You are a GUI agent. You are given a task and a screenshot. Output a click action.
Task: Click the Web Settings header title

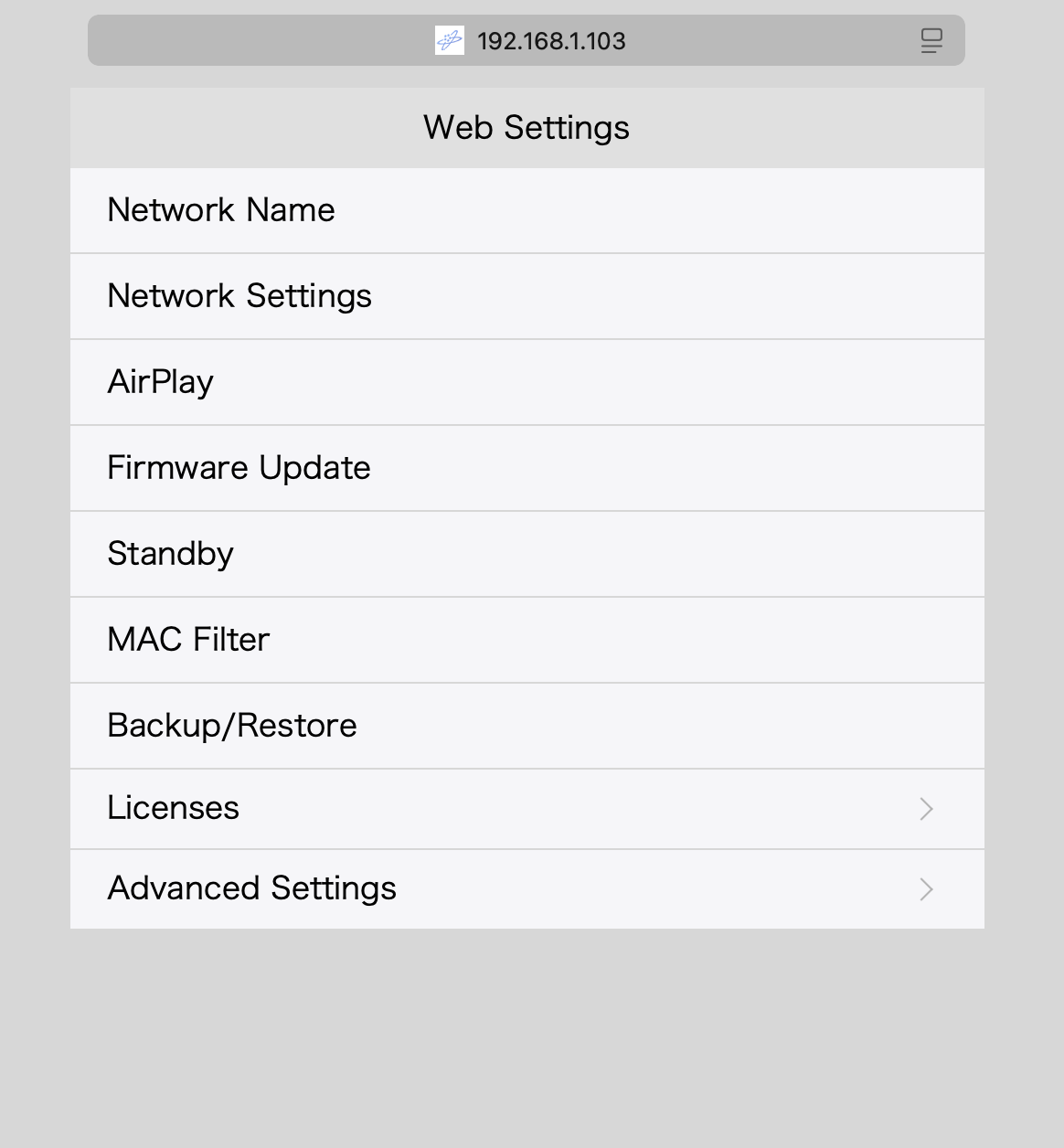click(x=527, y=128)
